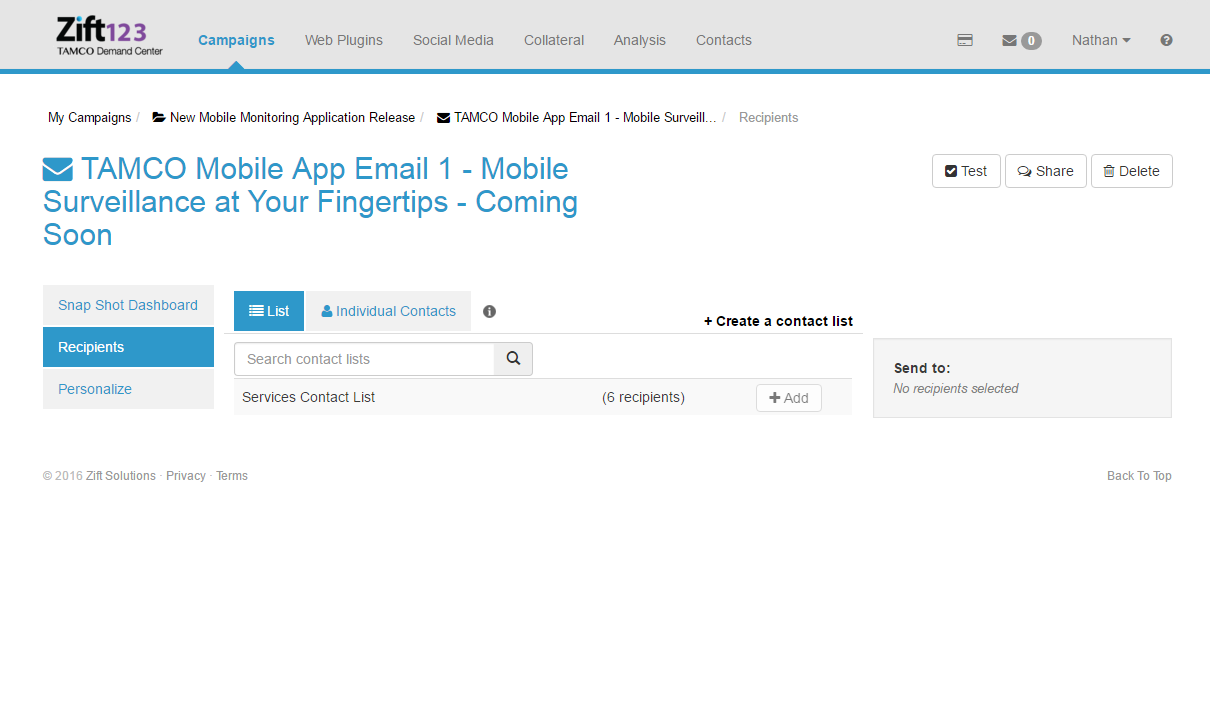Go to Web Plugins
Image resolution: width=1210 pixels, height=710 pixels.
pyautogui.click(x=344, y=41)
